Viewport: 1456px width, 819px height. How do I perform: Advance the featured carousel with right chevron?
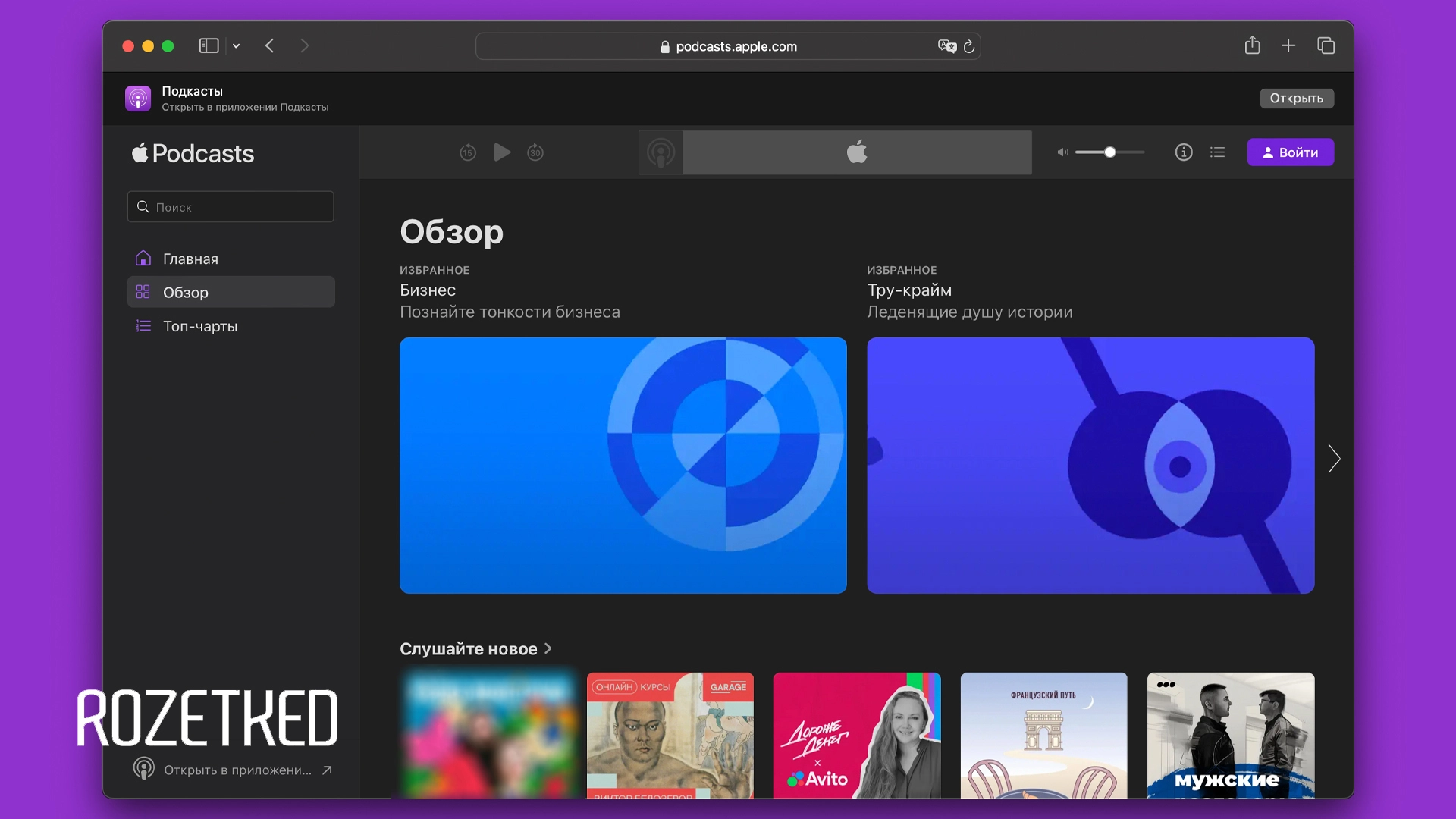(1334, 459)
